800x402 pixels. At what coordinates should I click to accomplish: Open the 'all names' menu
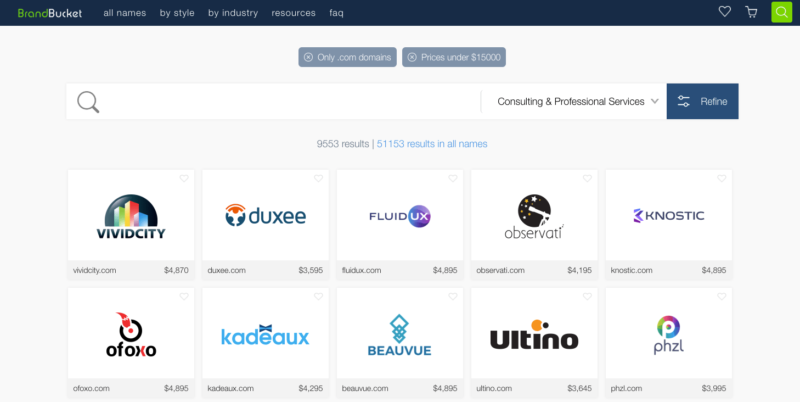click(124, 13)
